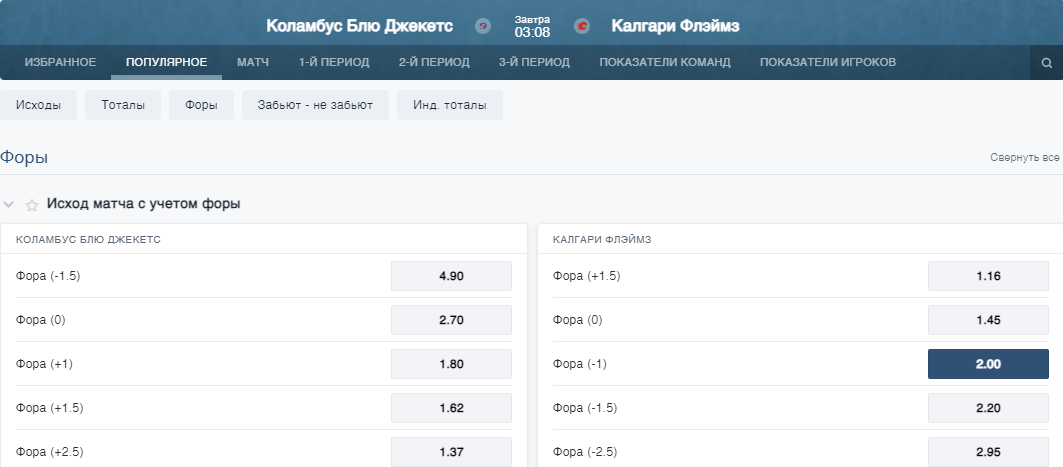
Task: Click Columbus Фора (+1) label
Action: (x=44, y=364)
